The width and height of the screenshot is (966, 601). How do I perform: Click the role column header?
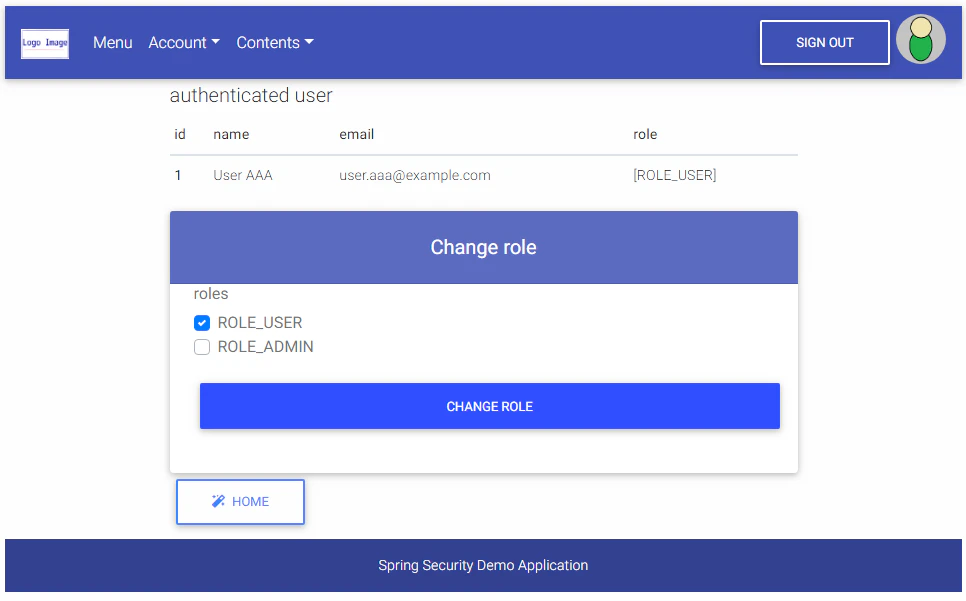pyautogui.click(x=645, y=134)
